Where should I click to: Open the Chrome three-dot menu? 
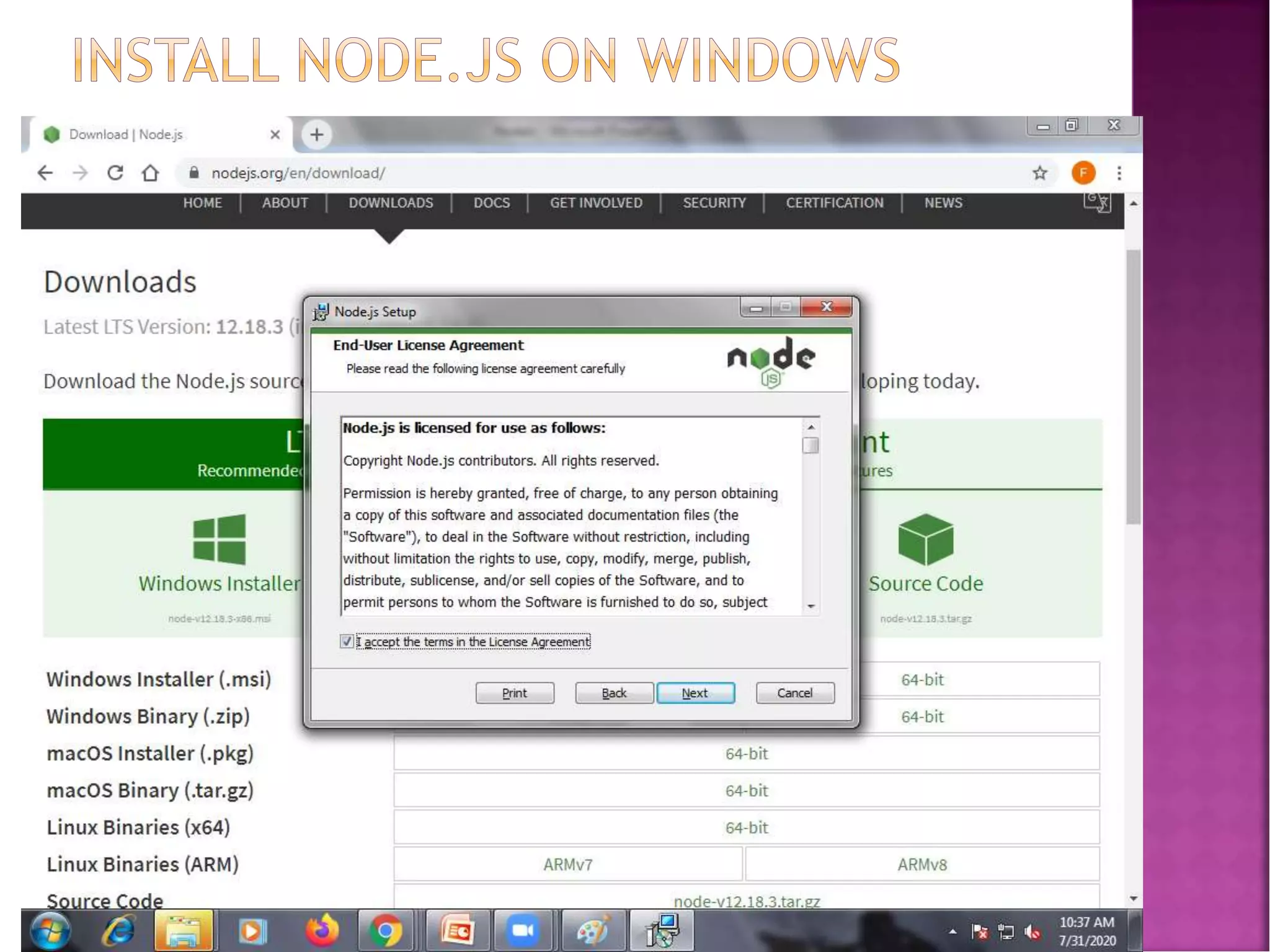click(x=1119, y=173)
